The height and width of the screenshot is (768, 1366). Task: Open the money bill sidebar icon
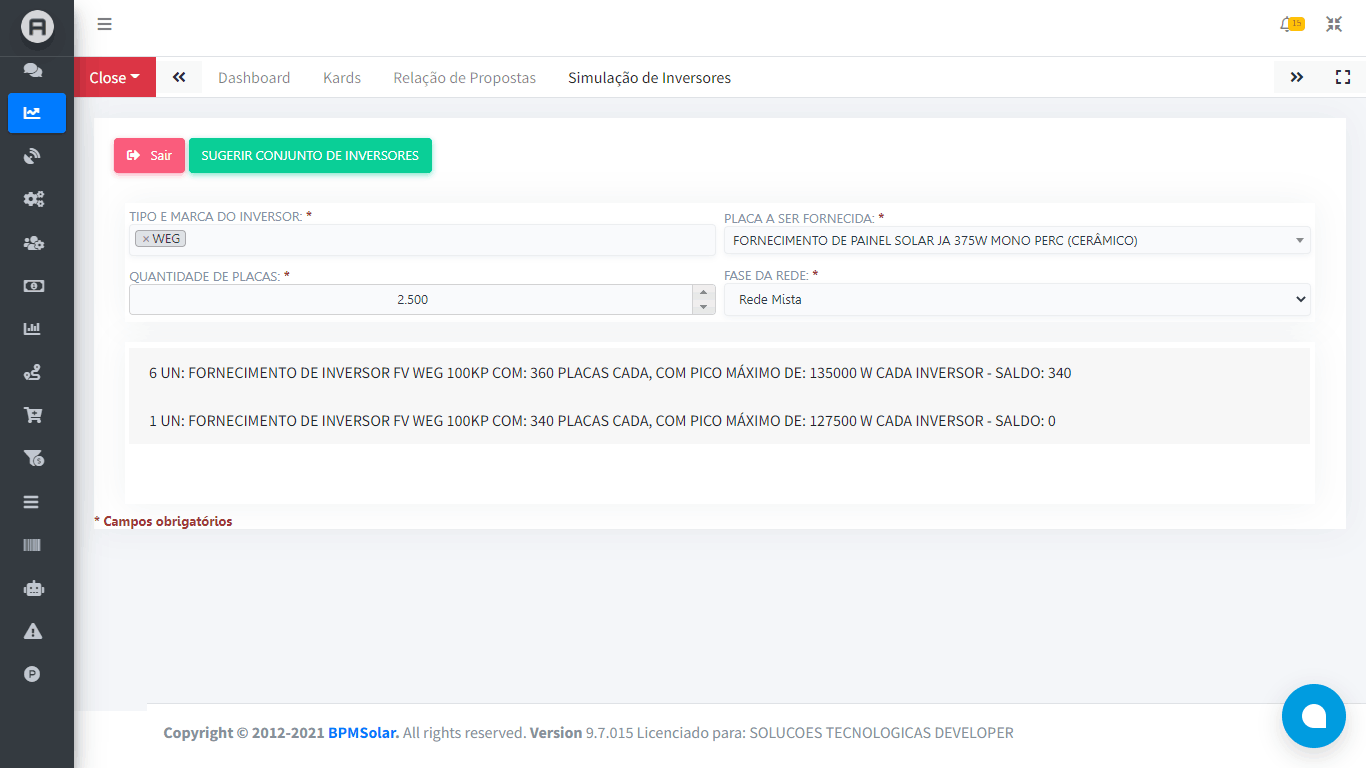click(33, 286)
